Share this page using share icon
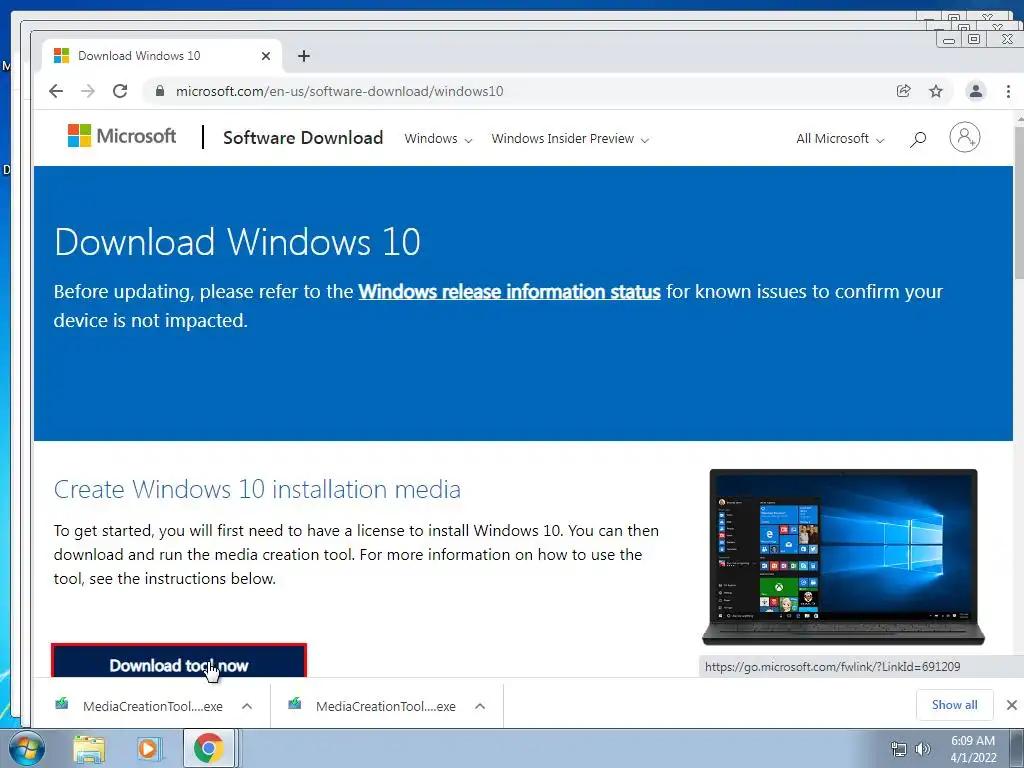This screenshot has width=1024, height=768. pyautogui.click(x=904, y=91)
